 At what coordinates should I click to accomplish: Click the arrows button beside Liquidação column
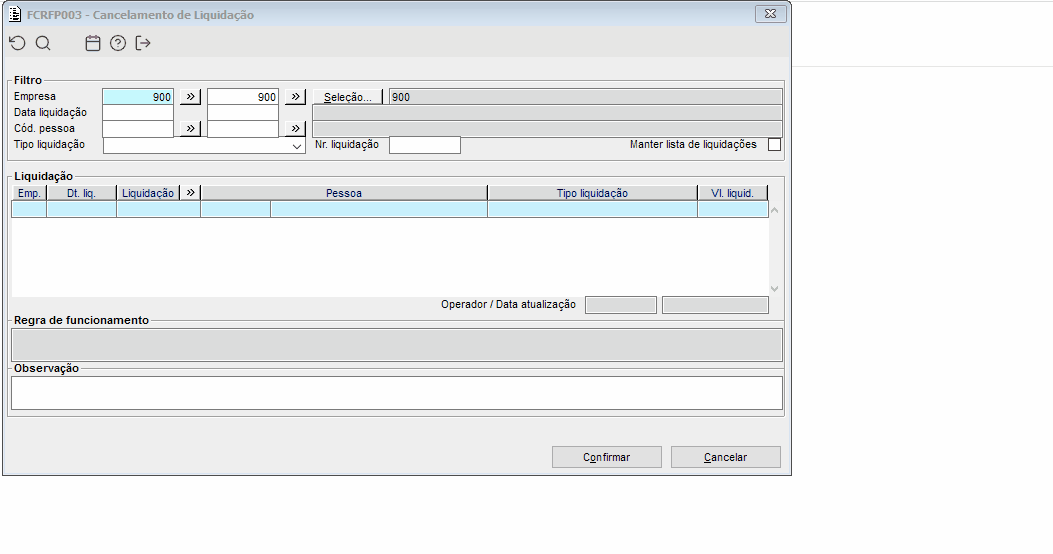[190, 193]
